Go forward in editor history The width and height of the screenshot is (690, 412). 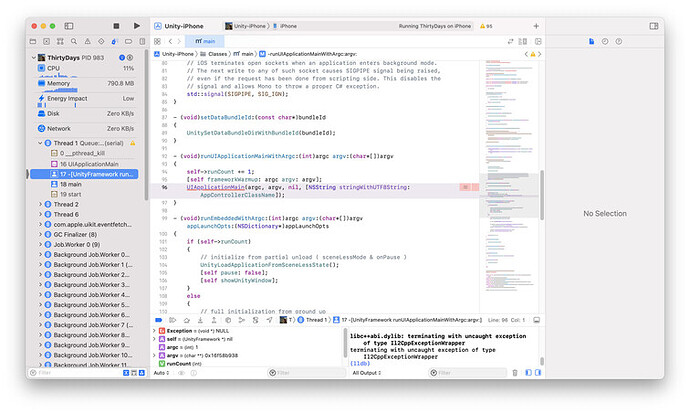179,41
